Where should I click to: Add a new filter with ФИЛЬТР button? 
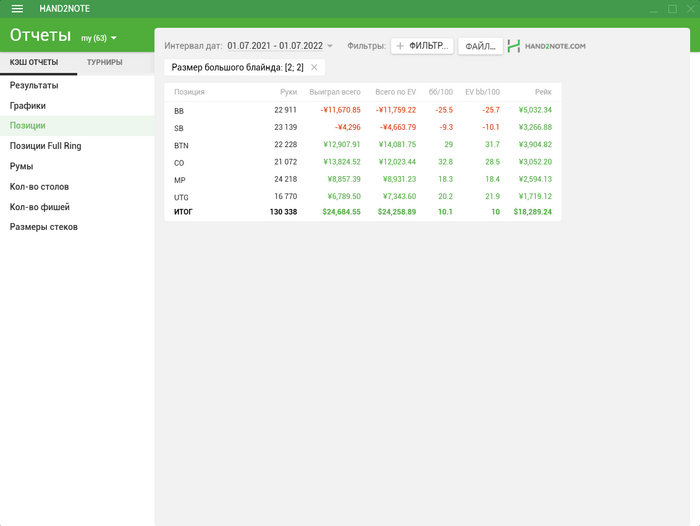[422, 46]
